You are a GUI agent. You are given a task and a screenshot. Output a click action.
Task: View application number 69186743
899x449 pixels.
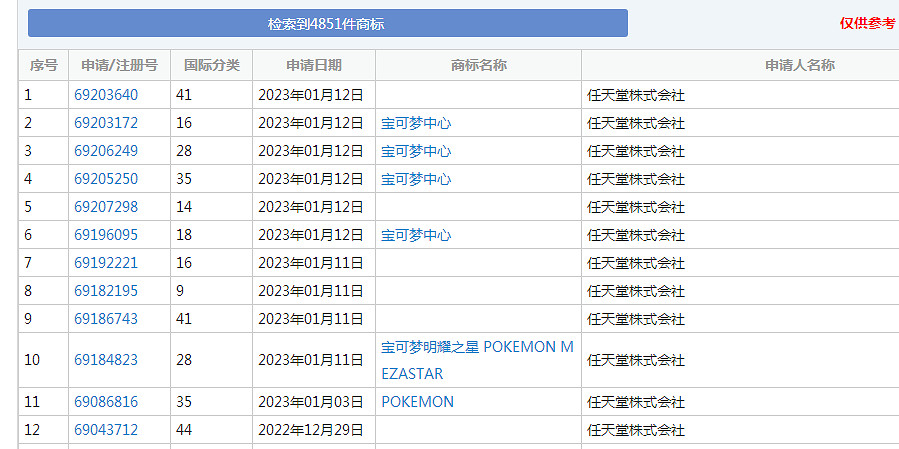click(106, 319)
